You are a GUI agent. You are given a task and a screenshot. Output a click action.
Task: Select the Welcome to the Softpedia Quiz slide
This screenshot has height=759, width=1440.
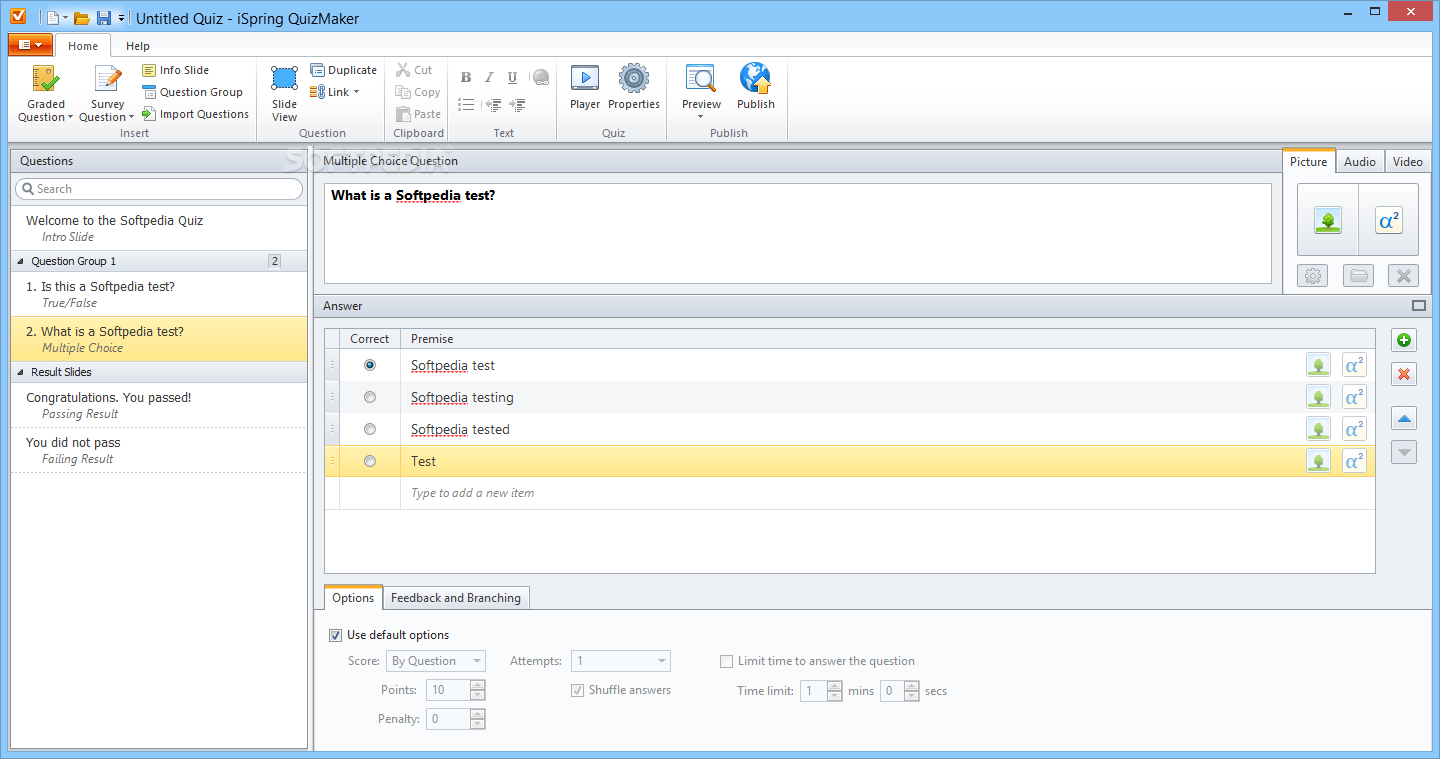tap(159, 228)
